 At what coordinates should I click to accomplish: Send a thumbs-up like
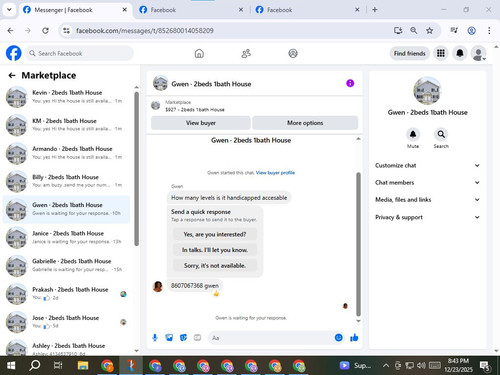pos(354,338)
